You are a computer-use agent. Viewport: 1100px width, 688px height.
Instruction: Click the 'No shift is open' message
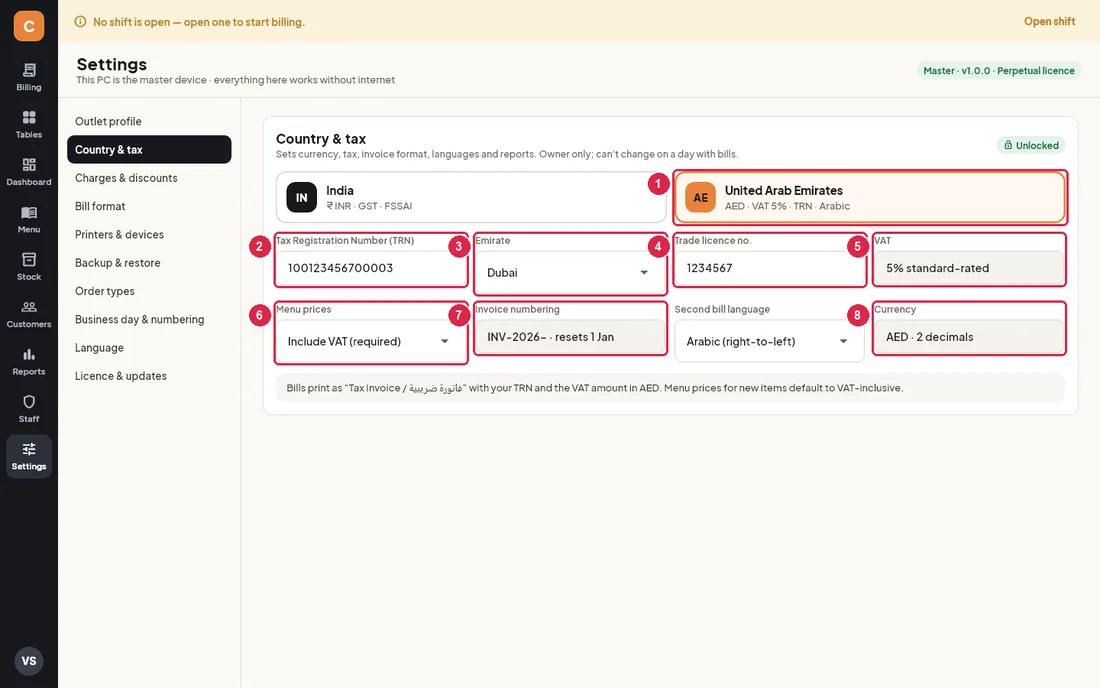click(199, 22)
